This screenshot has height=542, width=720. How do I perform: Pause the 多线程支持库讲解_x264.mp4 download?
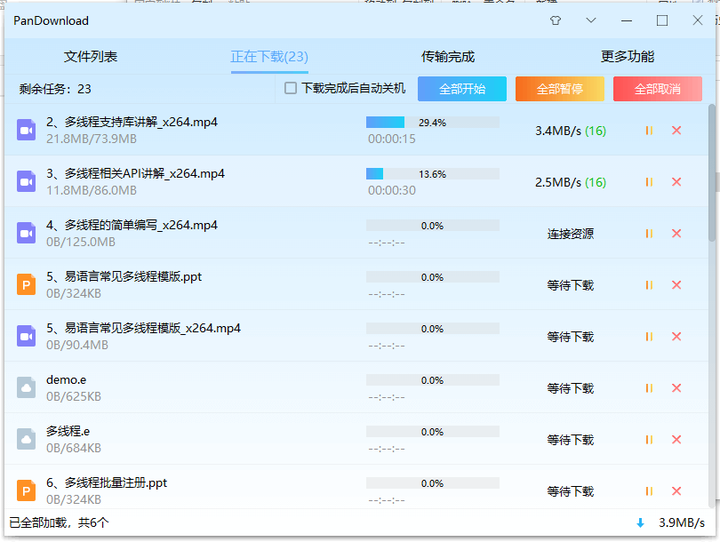coord(649,130)
